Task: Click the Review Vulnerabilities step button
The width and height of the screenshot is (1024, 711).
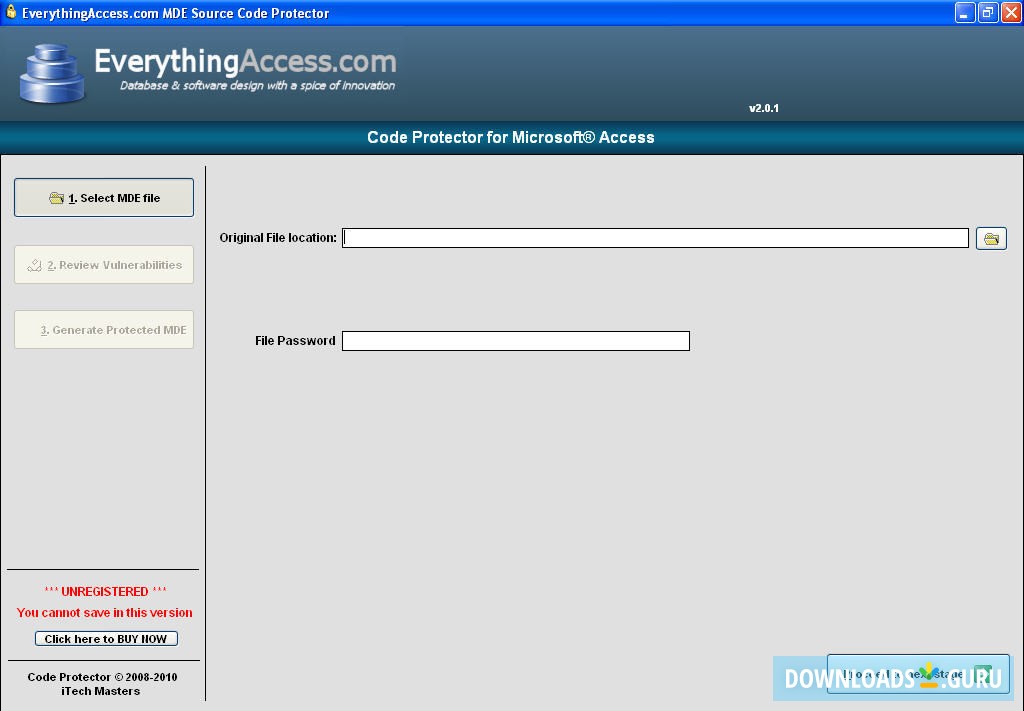Action: [x=104, y=264]
